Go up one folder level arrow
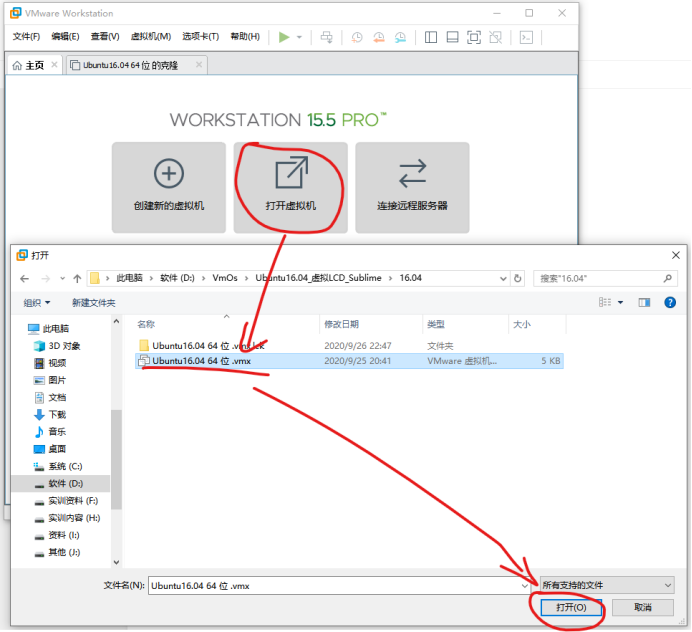692x632 pixels. (x=77, y=278)
